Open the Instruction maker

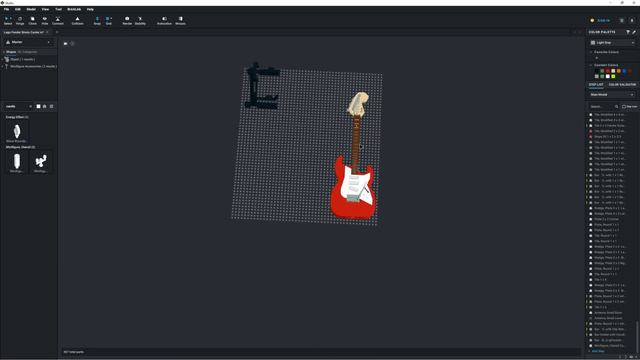pyautogui.click(x=164, y=21)
